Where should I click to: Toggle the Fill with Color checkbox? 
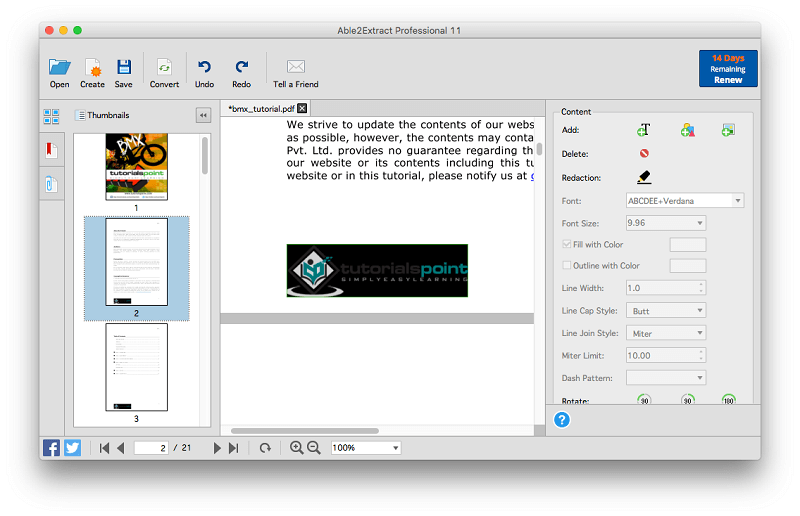coord(566,244)
